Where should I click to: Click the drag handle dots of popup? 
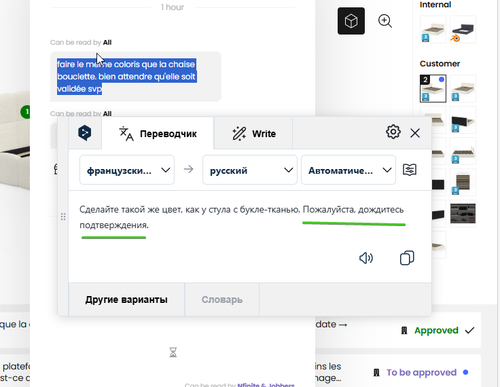point(63,217)
